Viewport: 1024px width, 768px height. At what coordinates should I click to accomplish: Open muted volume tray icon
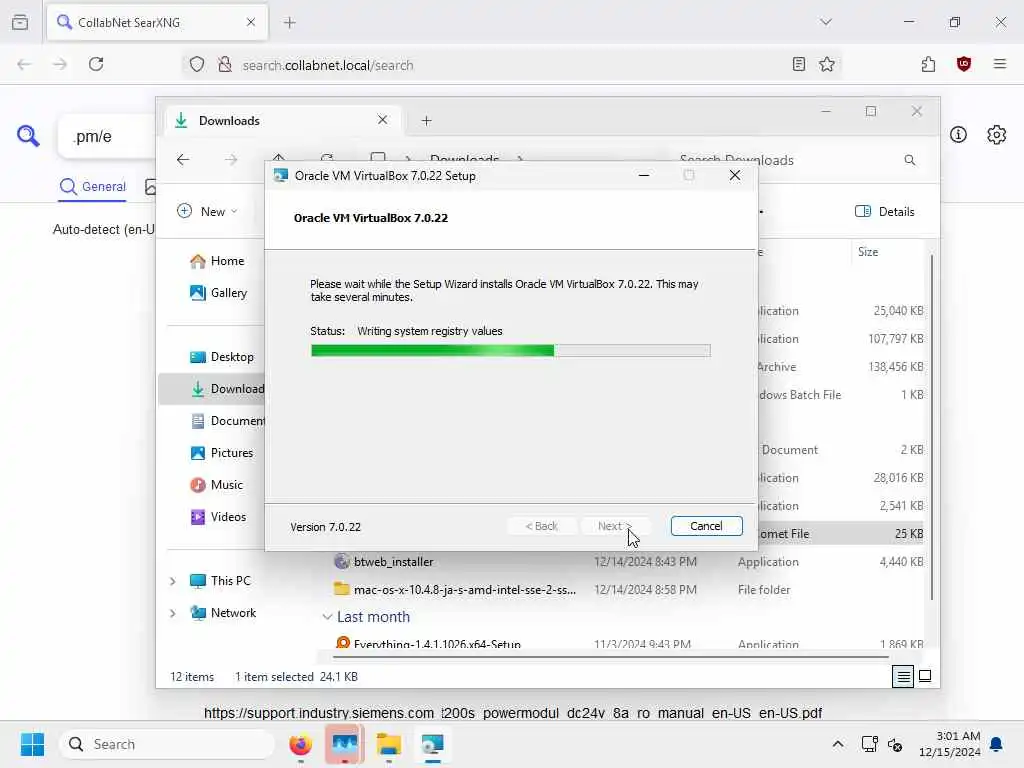tap(895, 744)
